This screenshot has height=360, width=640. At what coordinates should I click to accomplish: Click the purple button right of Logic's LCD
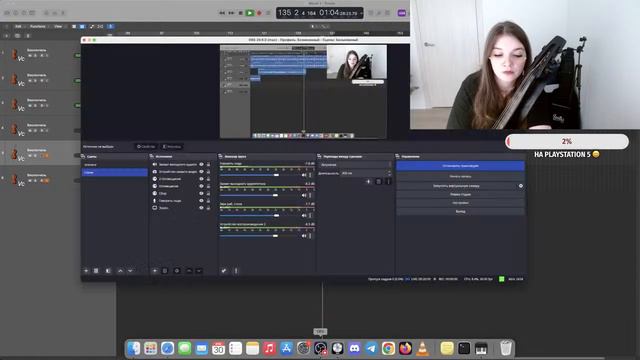[x=402, y=13]
